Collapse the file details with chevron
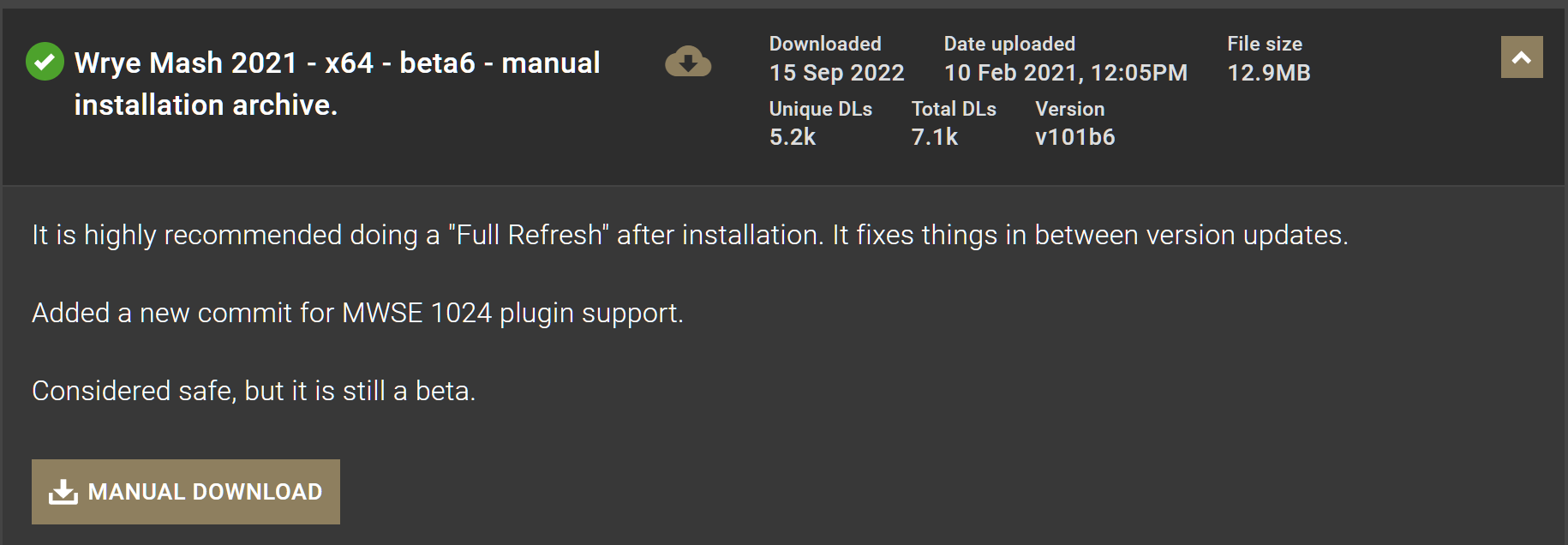1568x545 pixels. pyautogui.click(x=1522, y=57)
